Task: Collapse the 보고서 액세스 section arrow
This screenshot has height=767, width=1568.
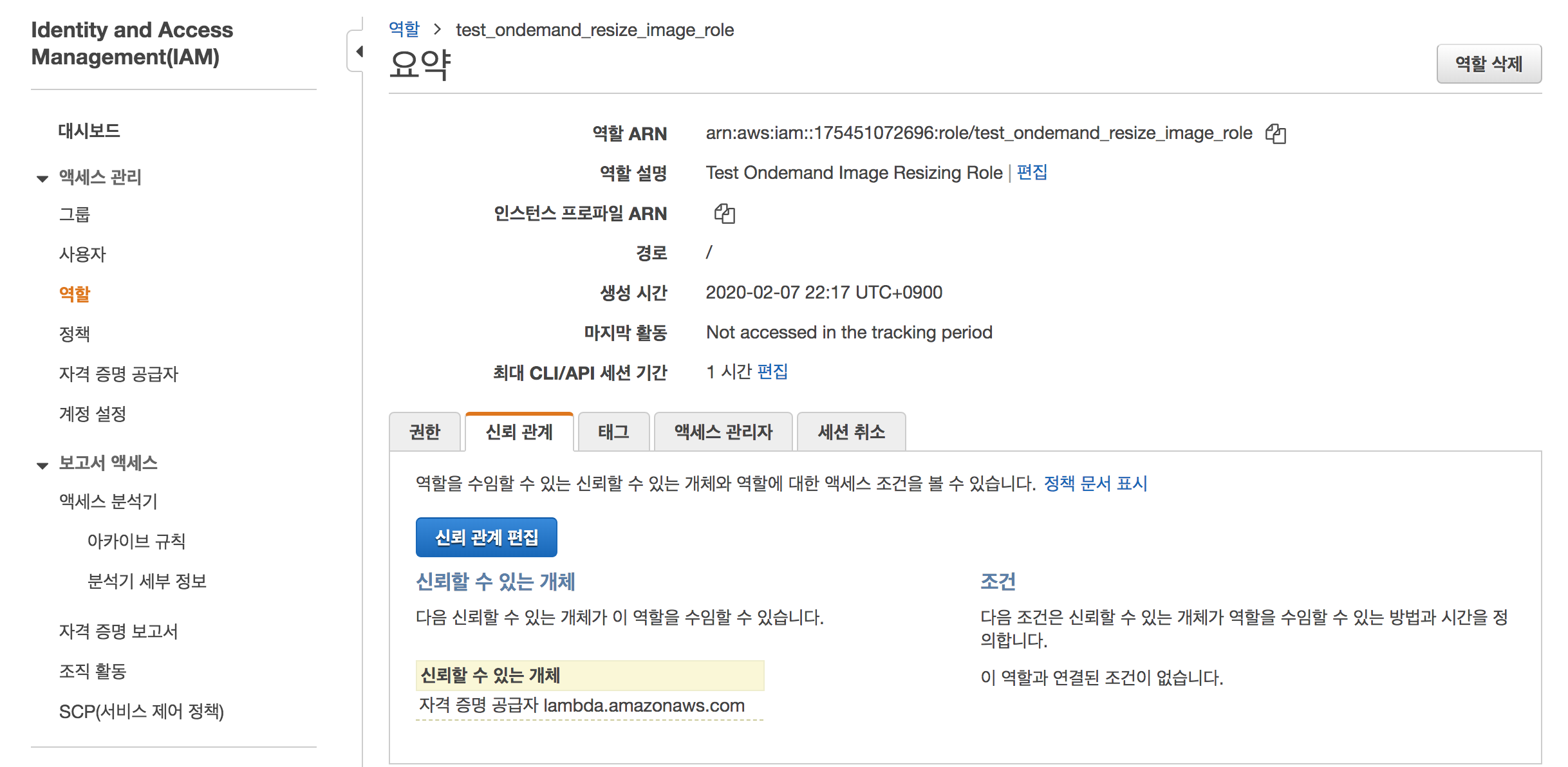Action: coord(42,465)
